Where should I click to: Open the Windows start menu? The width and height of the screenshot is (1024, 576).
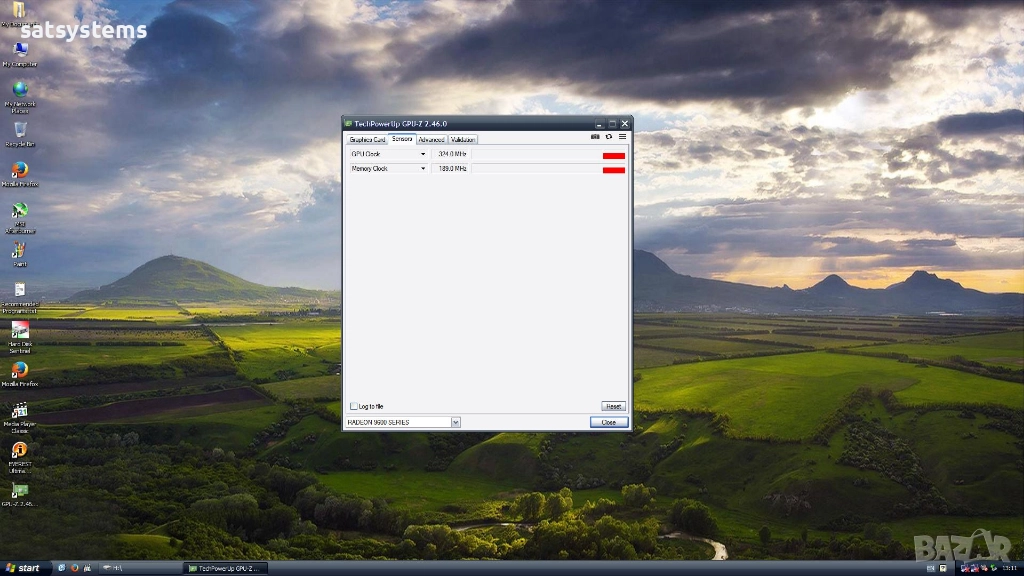[23, 568]
